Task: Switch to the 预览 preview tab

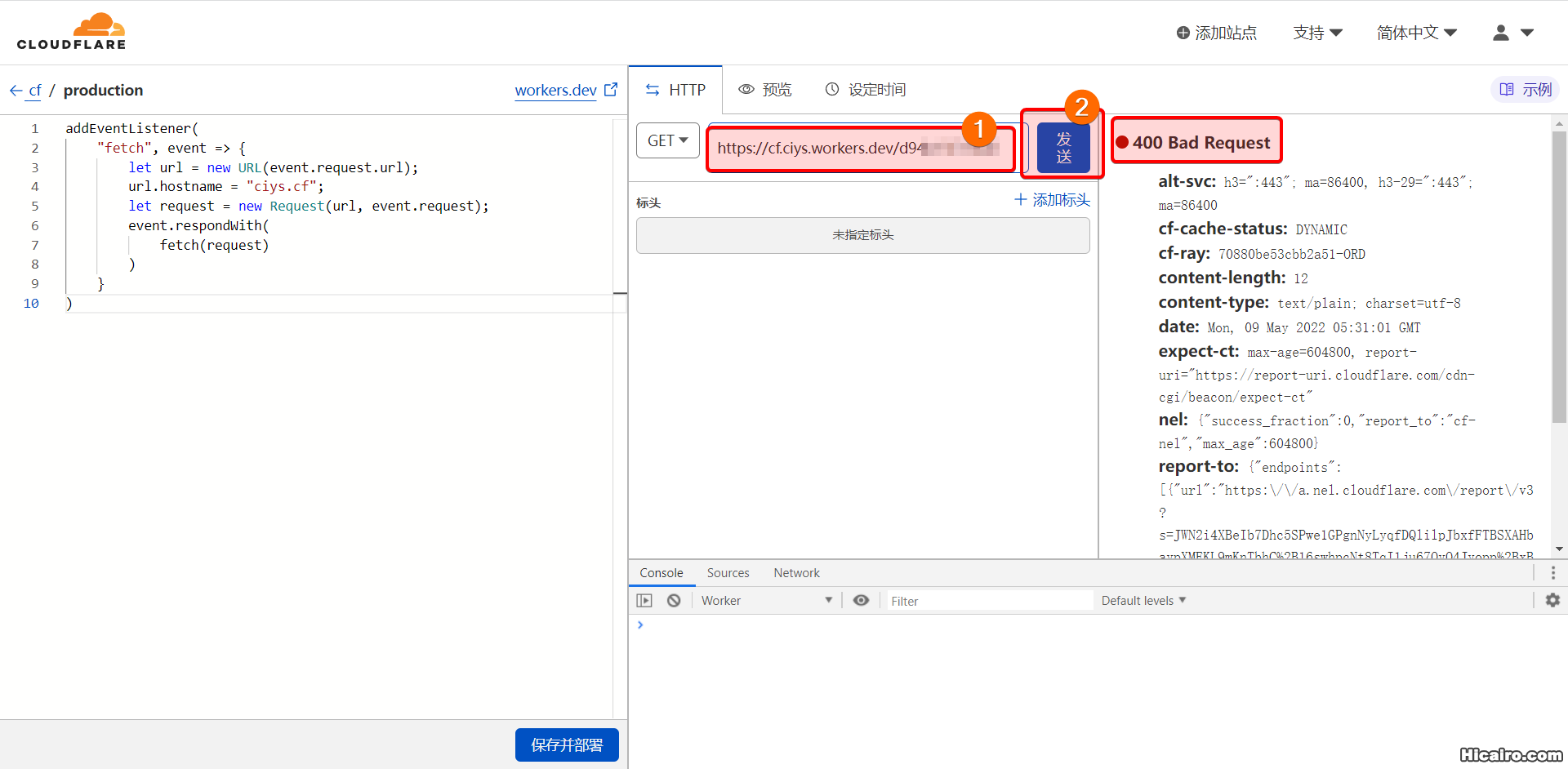Action: point(765,90)
